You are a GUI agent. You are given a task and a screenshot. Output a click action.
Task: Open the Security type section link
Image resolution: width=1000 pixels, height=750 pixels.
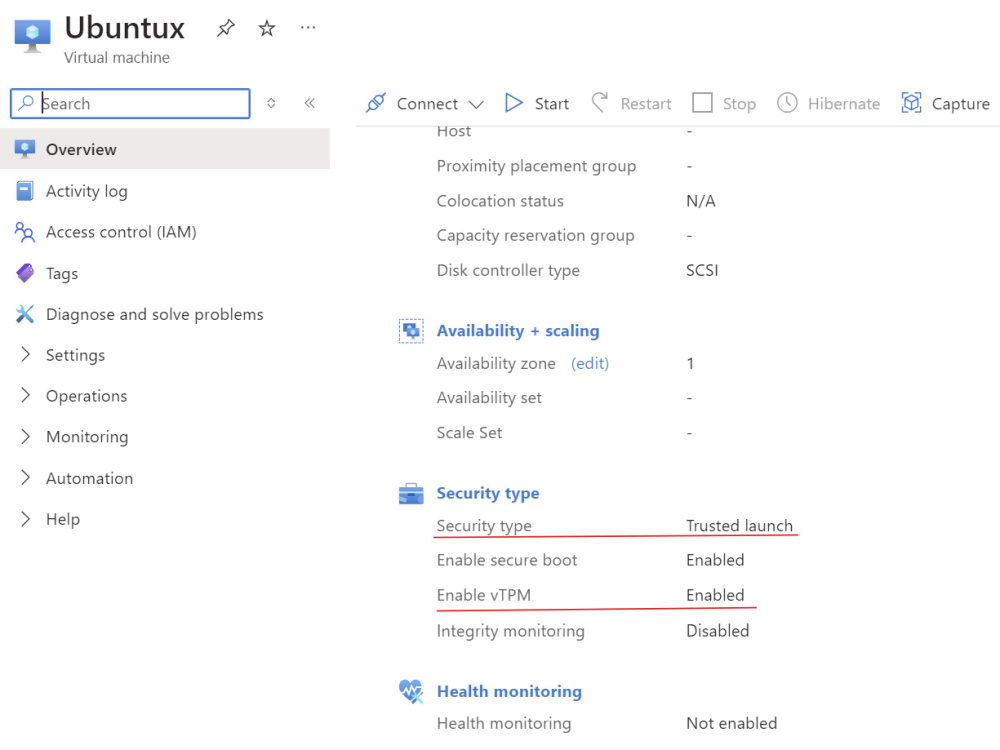coord(488,493)
